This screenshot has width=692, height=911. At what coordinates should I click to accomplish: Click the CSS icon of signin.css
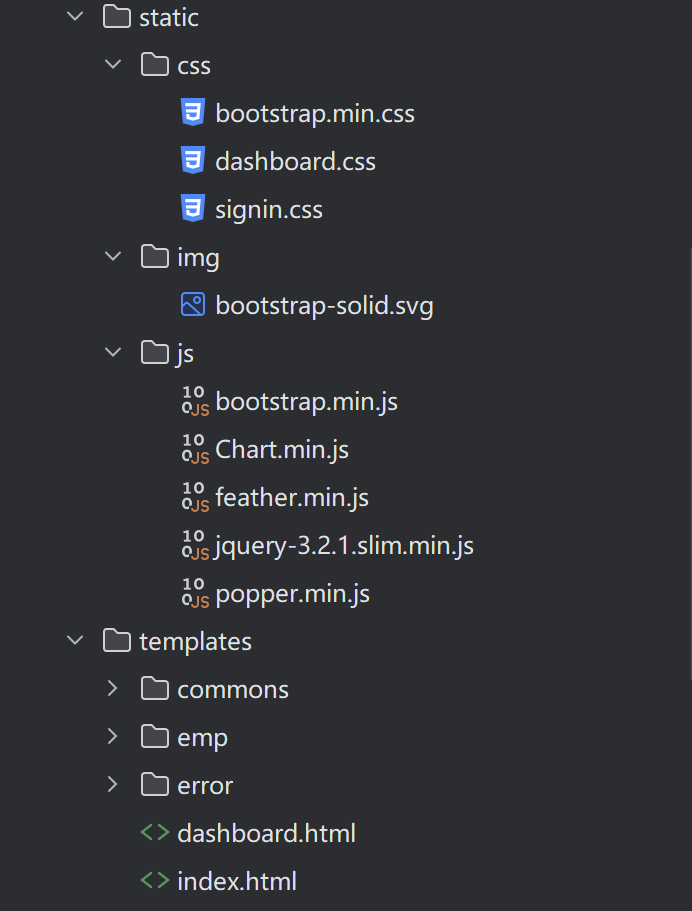[x=193, y=208]
